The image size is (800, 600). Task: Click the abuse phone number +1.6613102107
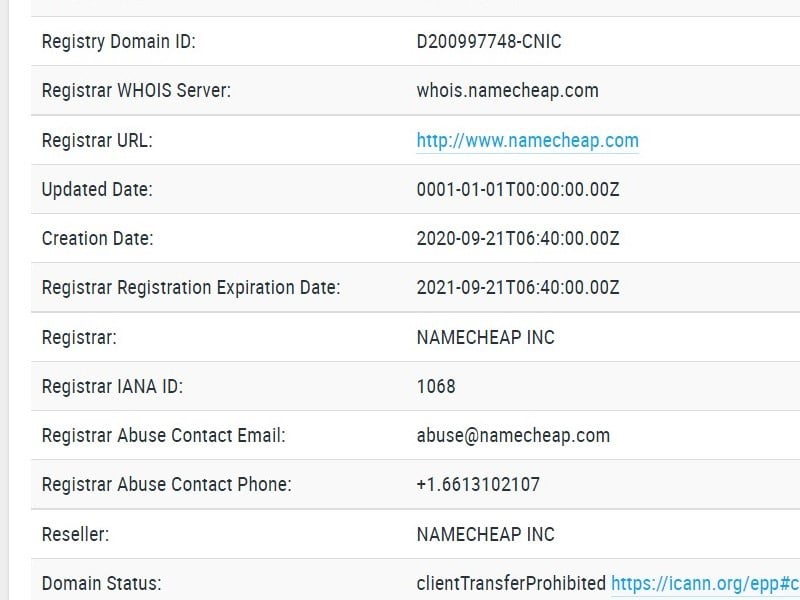478,485
